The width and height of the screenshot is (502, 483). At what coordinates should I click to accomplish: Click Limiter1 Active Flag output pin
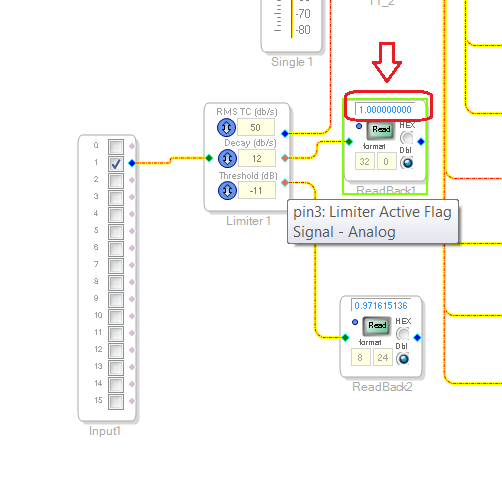(285, 183)
